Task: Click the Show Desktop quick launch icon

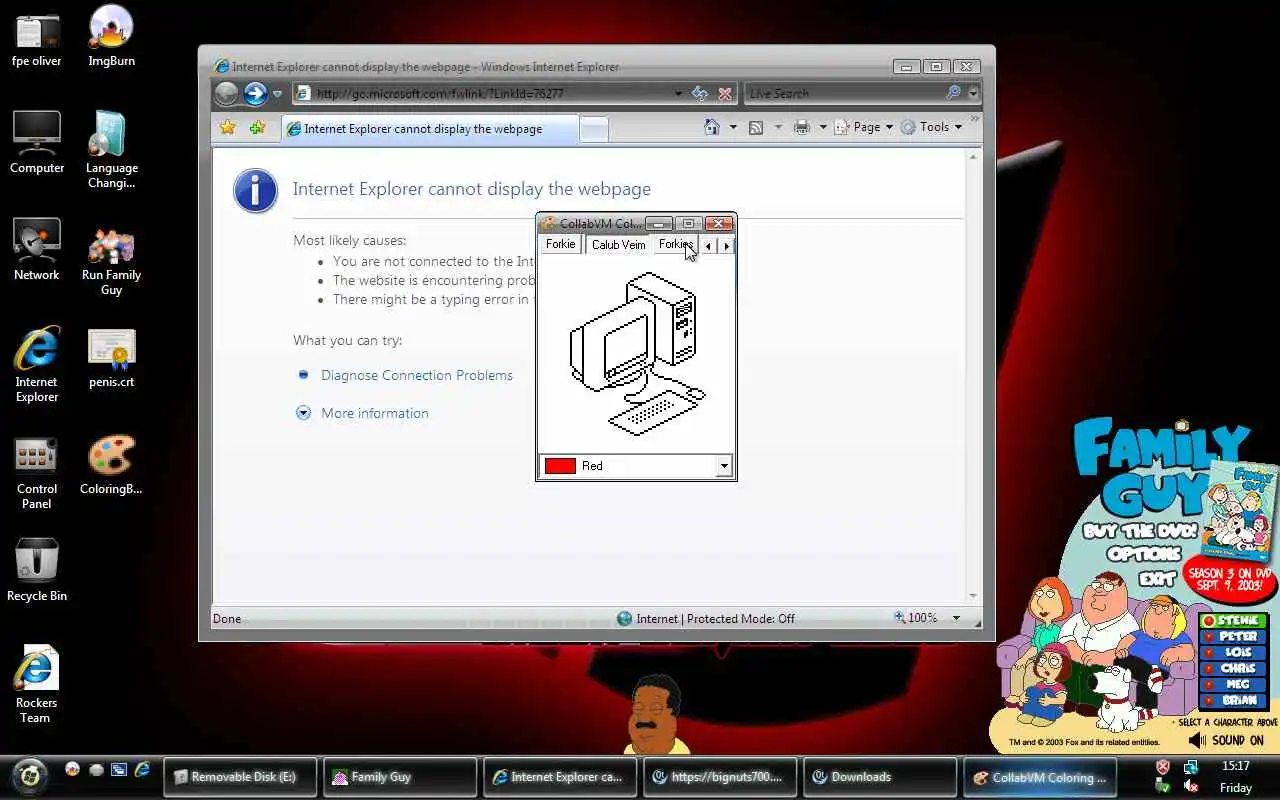Action: [119, 769]
